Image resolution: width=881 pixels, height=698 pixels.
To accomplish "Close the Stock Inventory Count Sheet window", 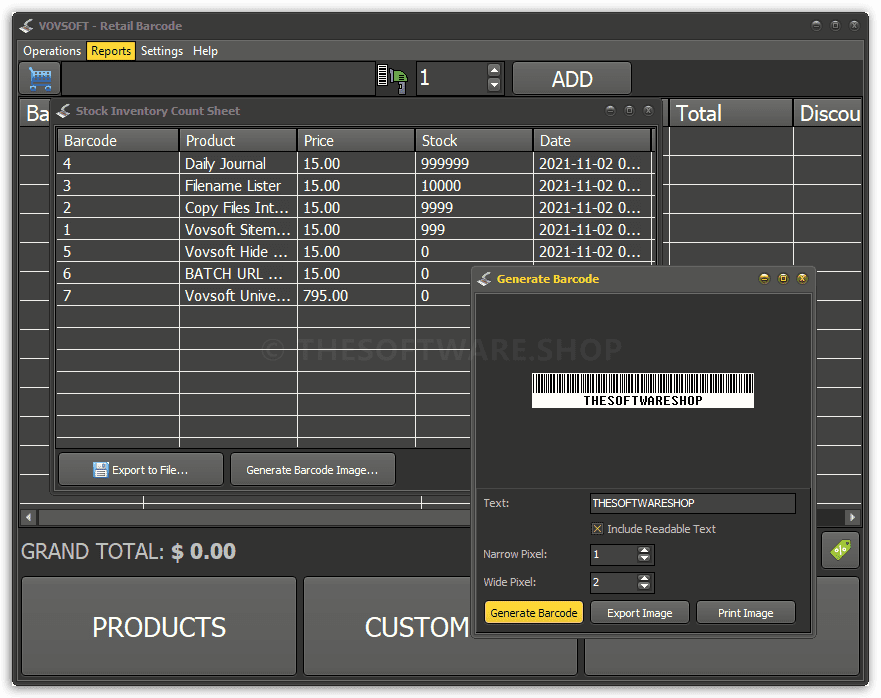I will pos(648,111).
